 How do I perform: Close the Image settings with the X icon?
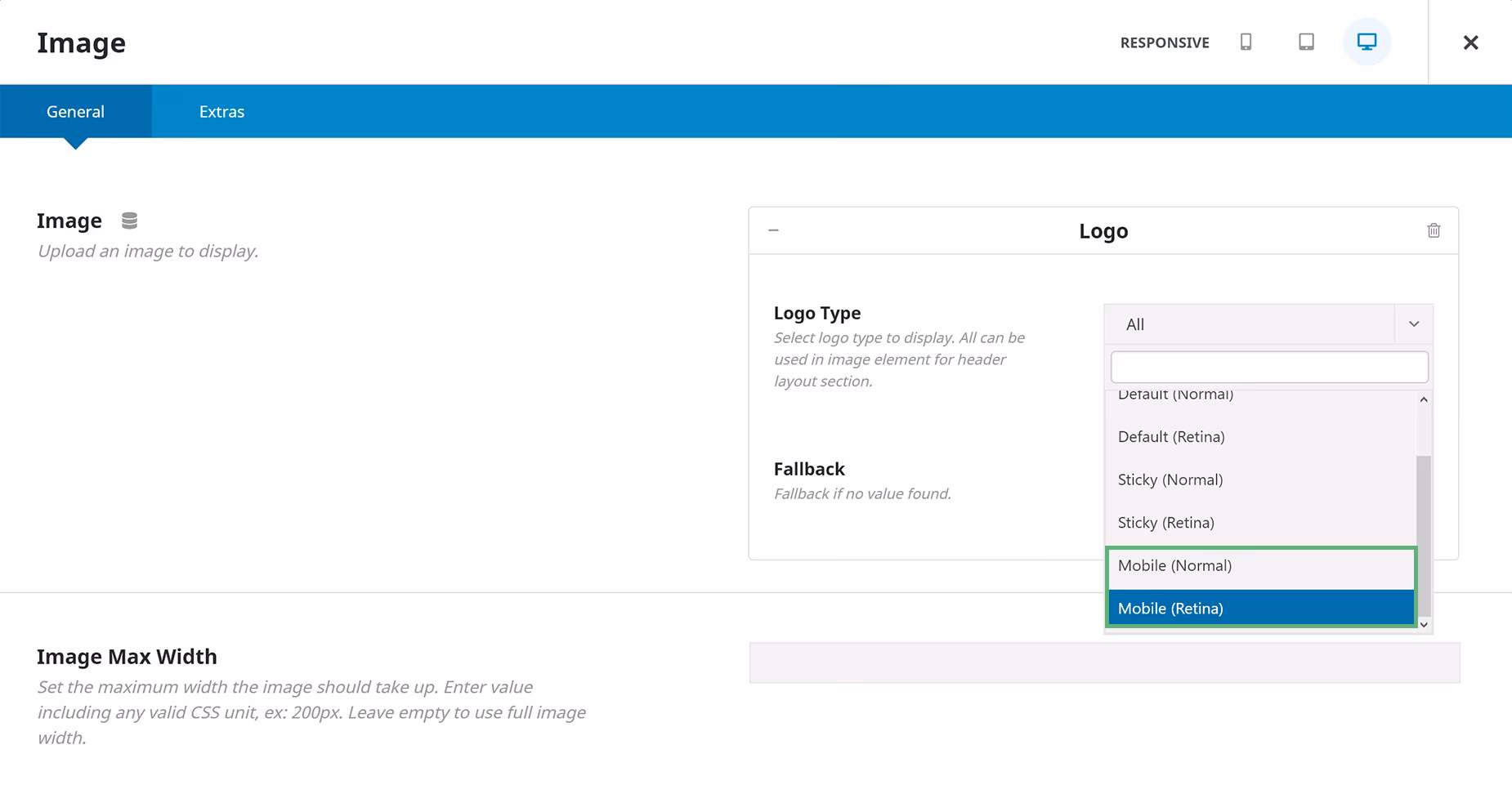point(1470,42)
